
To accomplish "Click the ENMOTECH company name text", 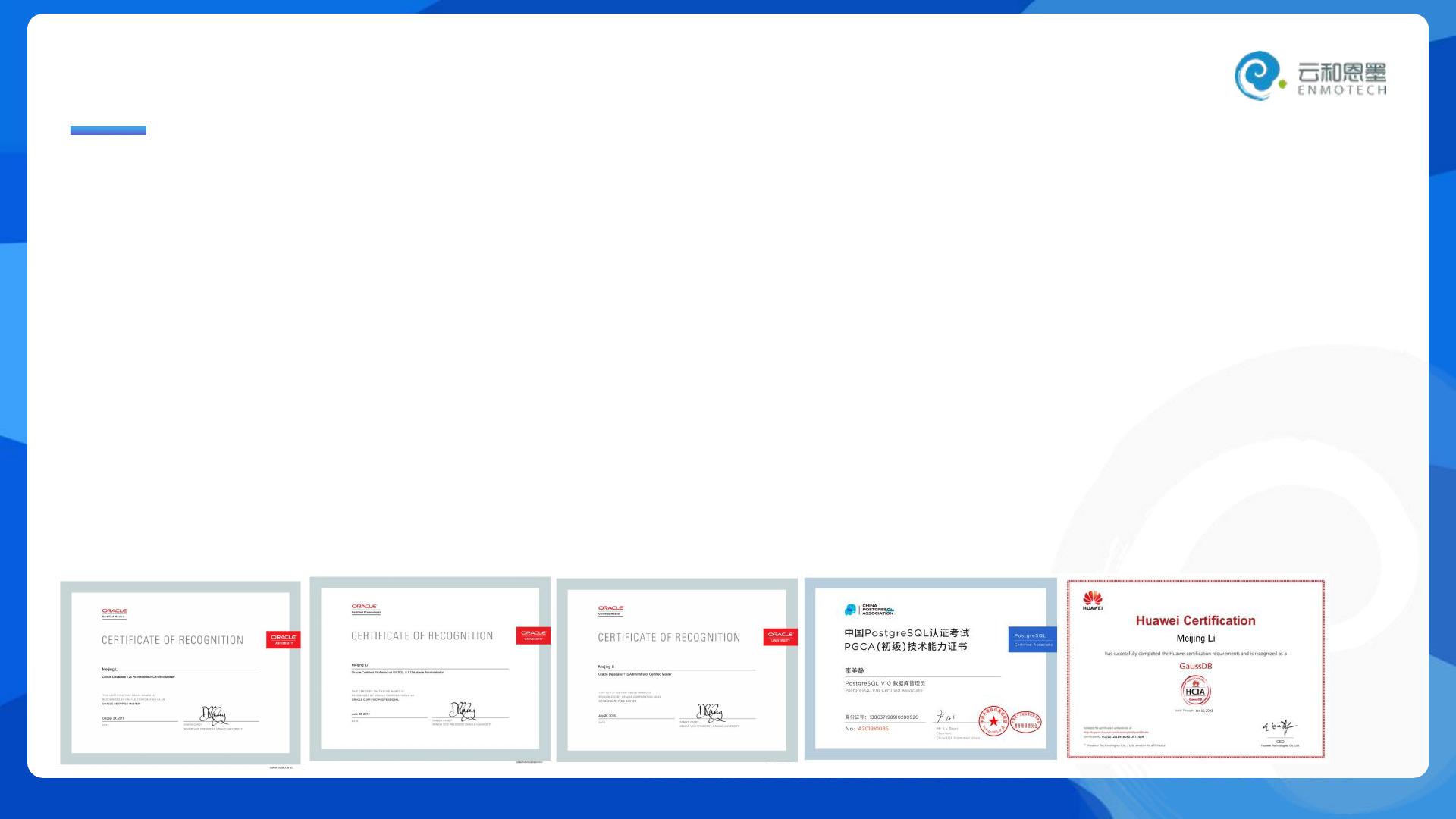I will [x=1341, y=90].
